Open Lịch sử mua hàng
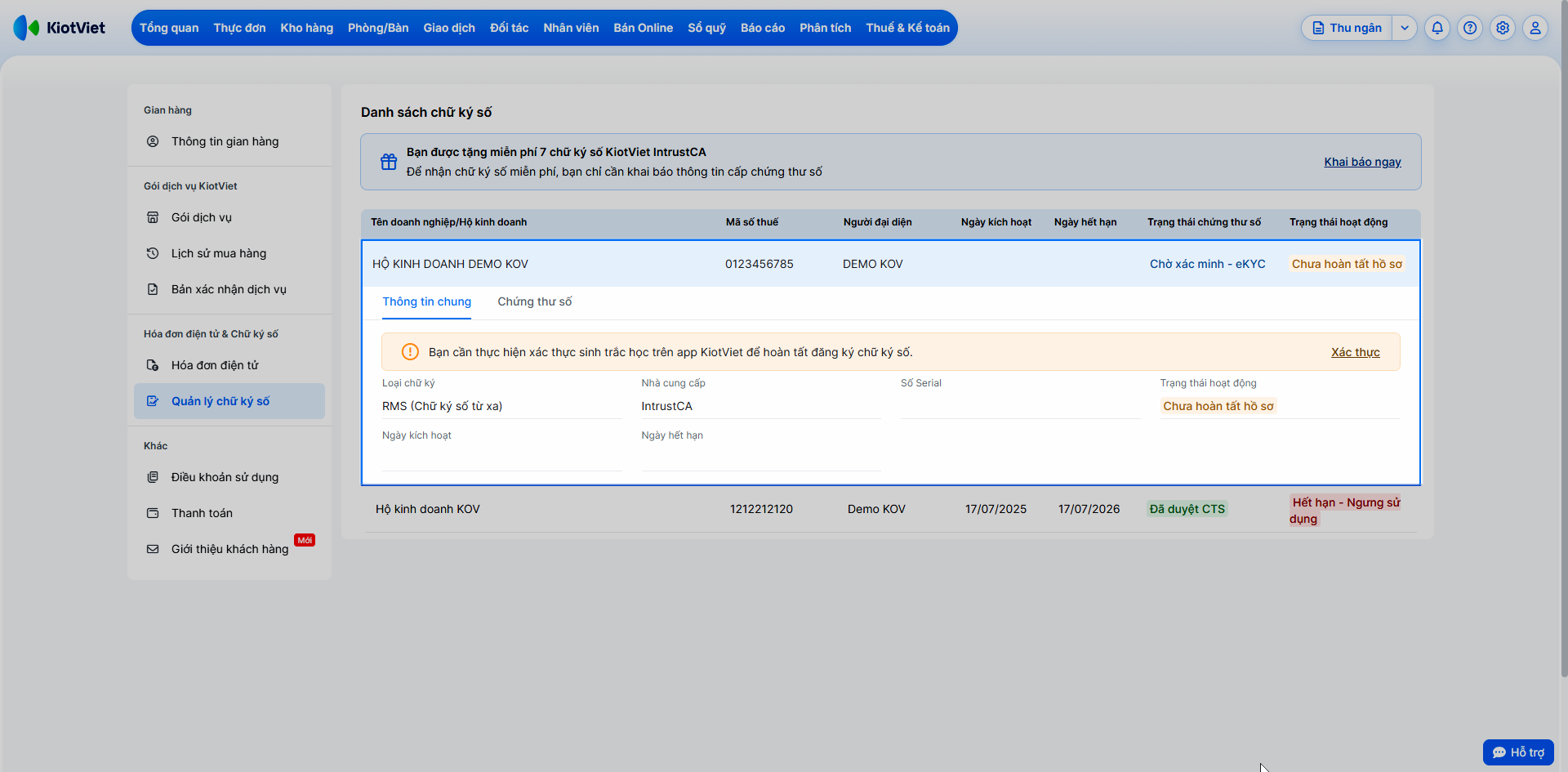This screenshot has width=1568, height=772. pos(229,253)
